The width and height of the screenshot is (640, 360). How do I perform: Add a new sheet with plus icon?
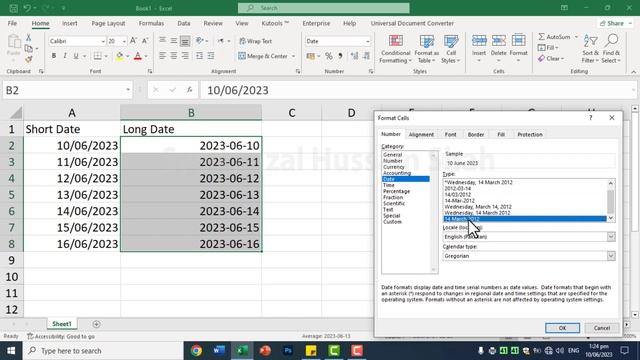(x=96, y=324)
